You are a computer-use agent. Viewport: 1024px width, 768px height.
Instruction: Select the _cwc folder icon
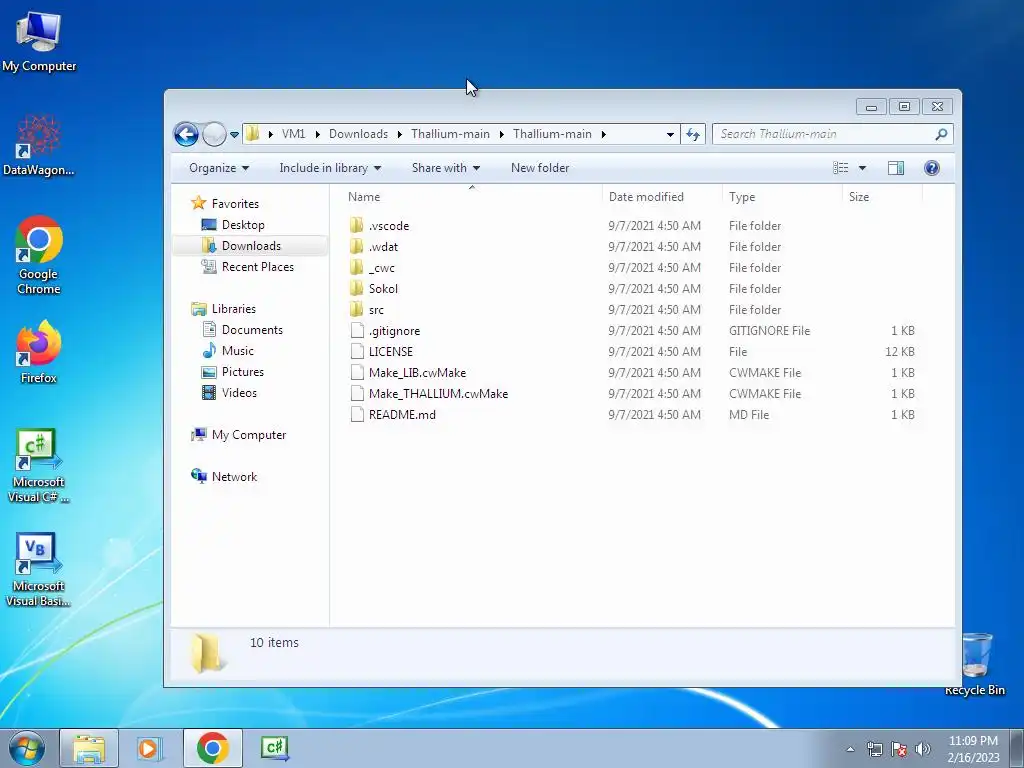(357, 267)
